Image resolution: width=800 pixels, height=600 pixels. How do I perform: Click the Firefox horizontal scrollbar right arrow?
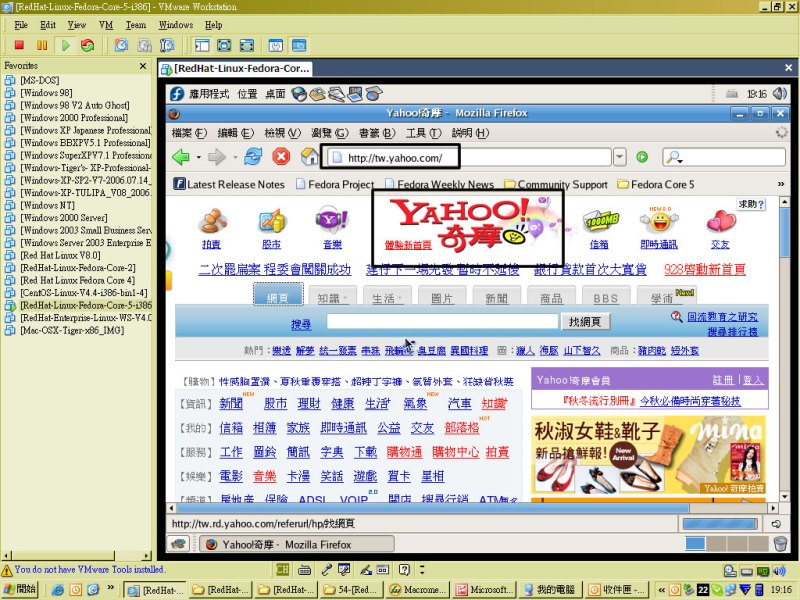pos(773,508)
